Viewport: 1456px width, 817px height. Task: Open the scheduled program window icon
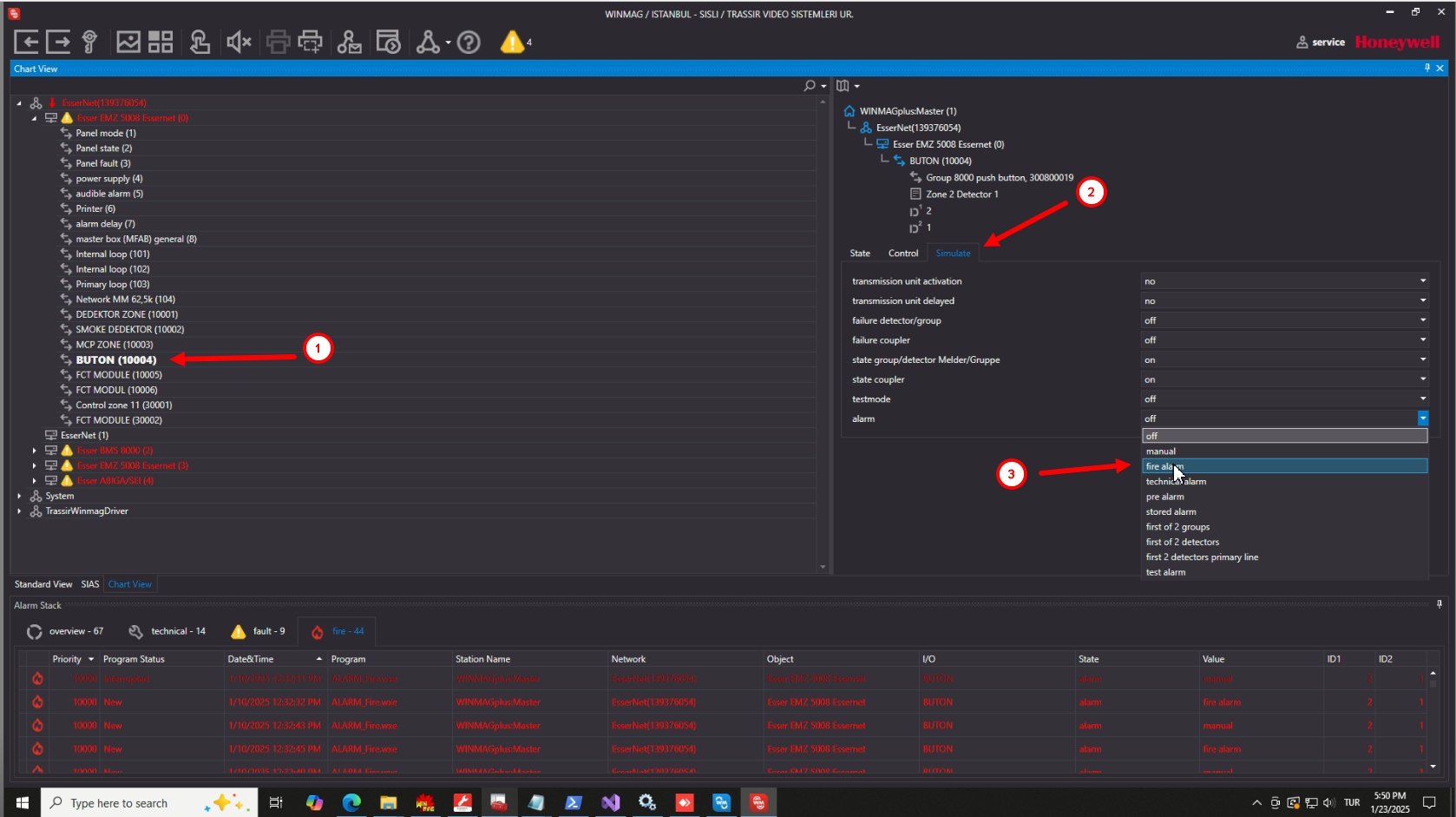coord(388,42)
